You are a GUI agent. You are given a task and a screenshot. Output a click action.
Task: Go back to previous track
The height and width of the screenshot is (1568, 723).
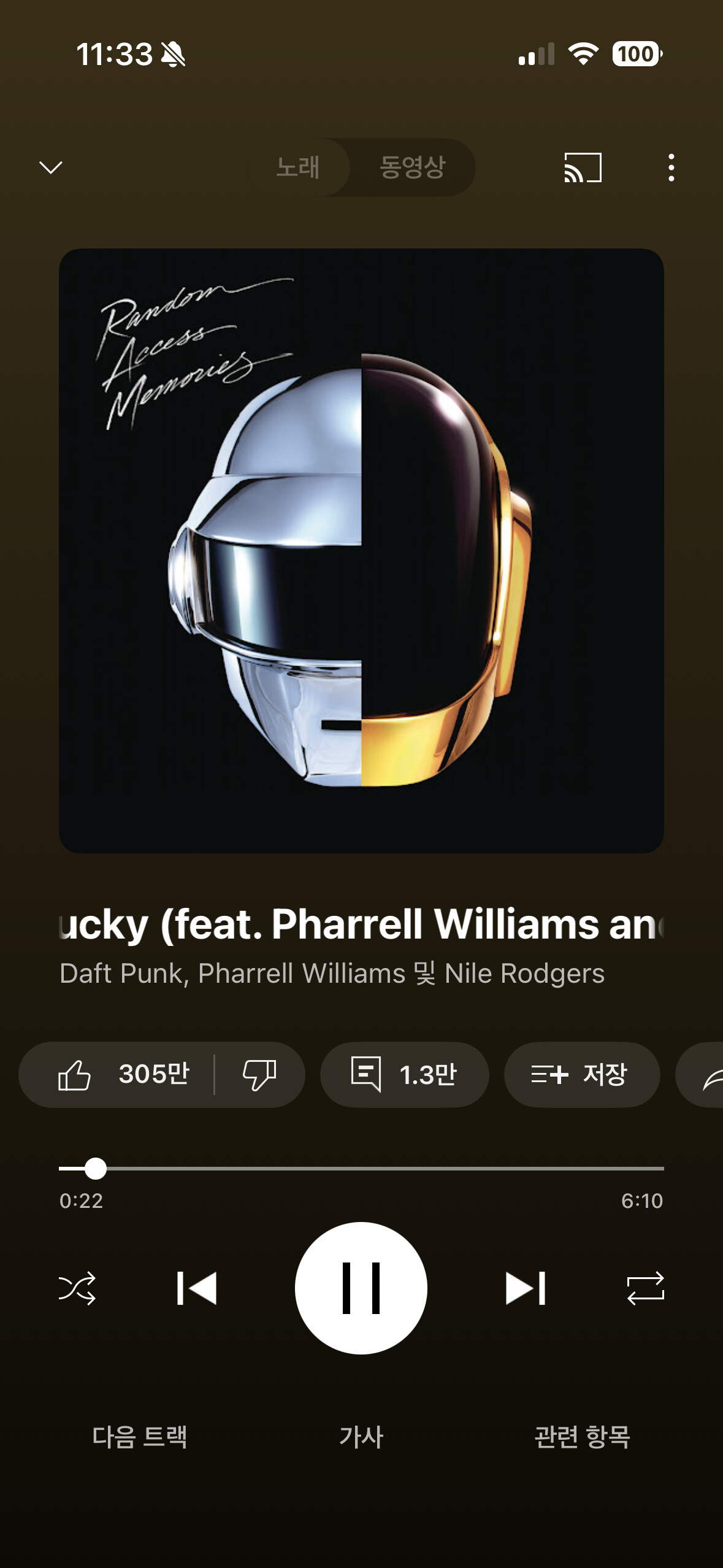click(x=196, y=1288)
